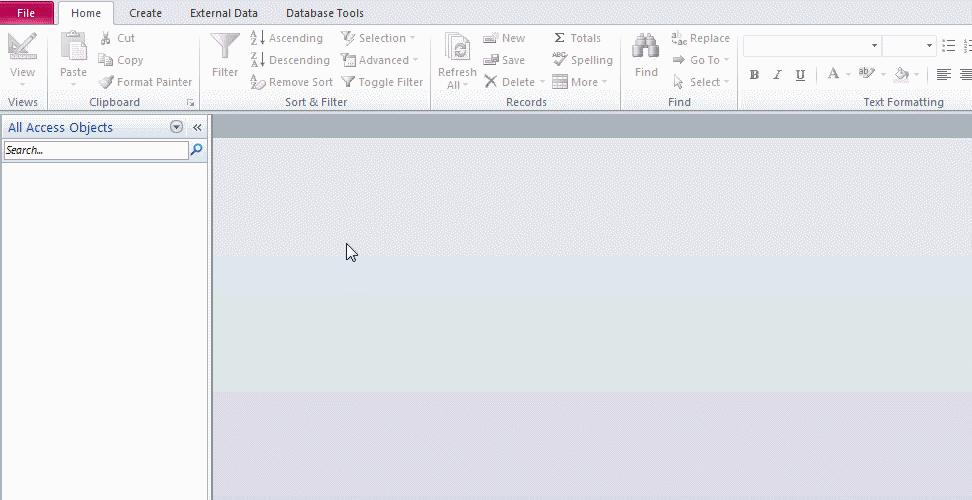This screenshot has height=500, width=972.
Task: Click the navigation pane Search box
Action: (x=96, y=150)
